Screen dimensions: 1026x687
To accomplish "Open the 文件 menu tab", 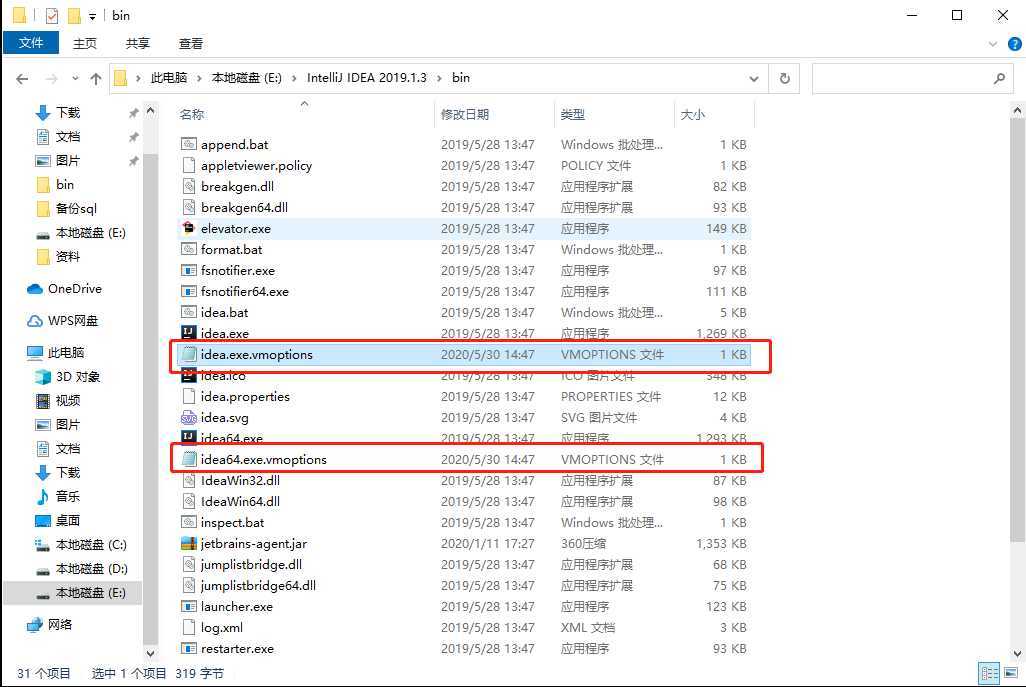I will (31, 43).
